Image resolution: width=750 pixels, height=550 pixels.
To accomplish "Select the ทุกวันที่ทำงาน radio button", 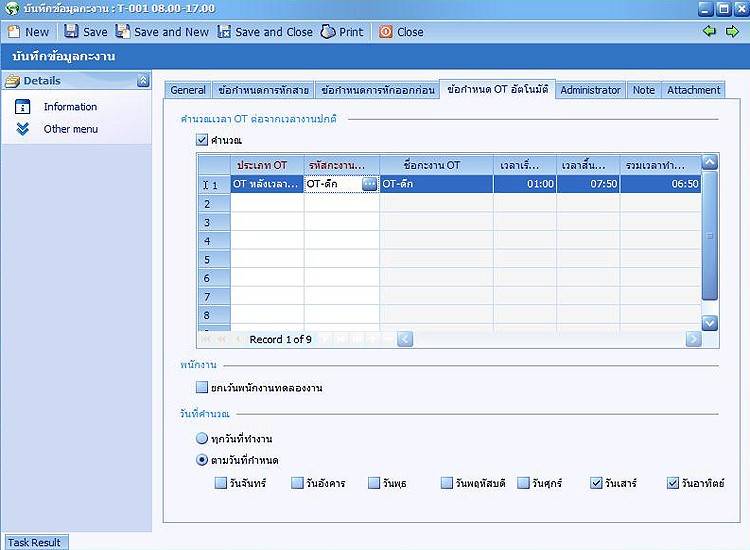I will 203,439.
